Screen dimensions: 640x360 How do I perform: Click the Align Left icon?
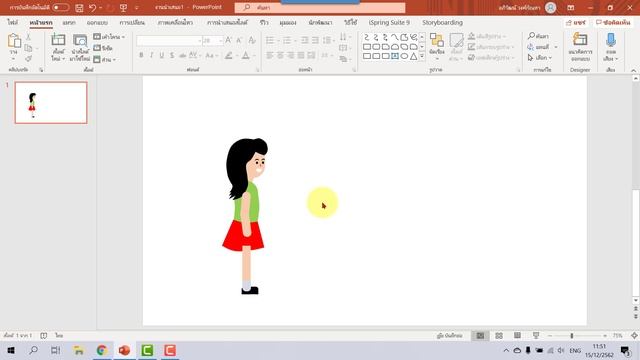coord(270,55)
